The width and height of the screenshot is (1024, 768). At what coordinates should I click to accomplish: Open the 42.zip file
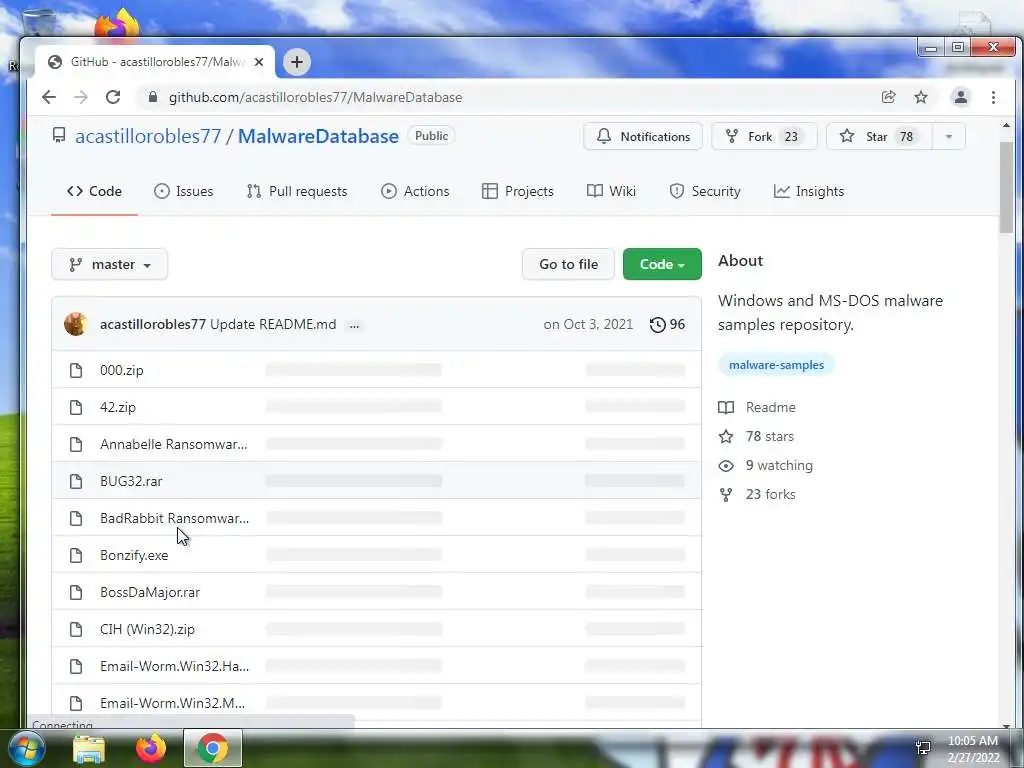(x=118, y=408)
